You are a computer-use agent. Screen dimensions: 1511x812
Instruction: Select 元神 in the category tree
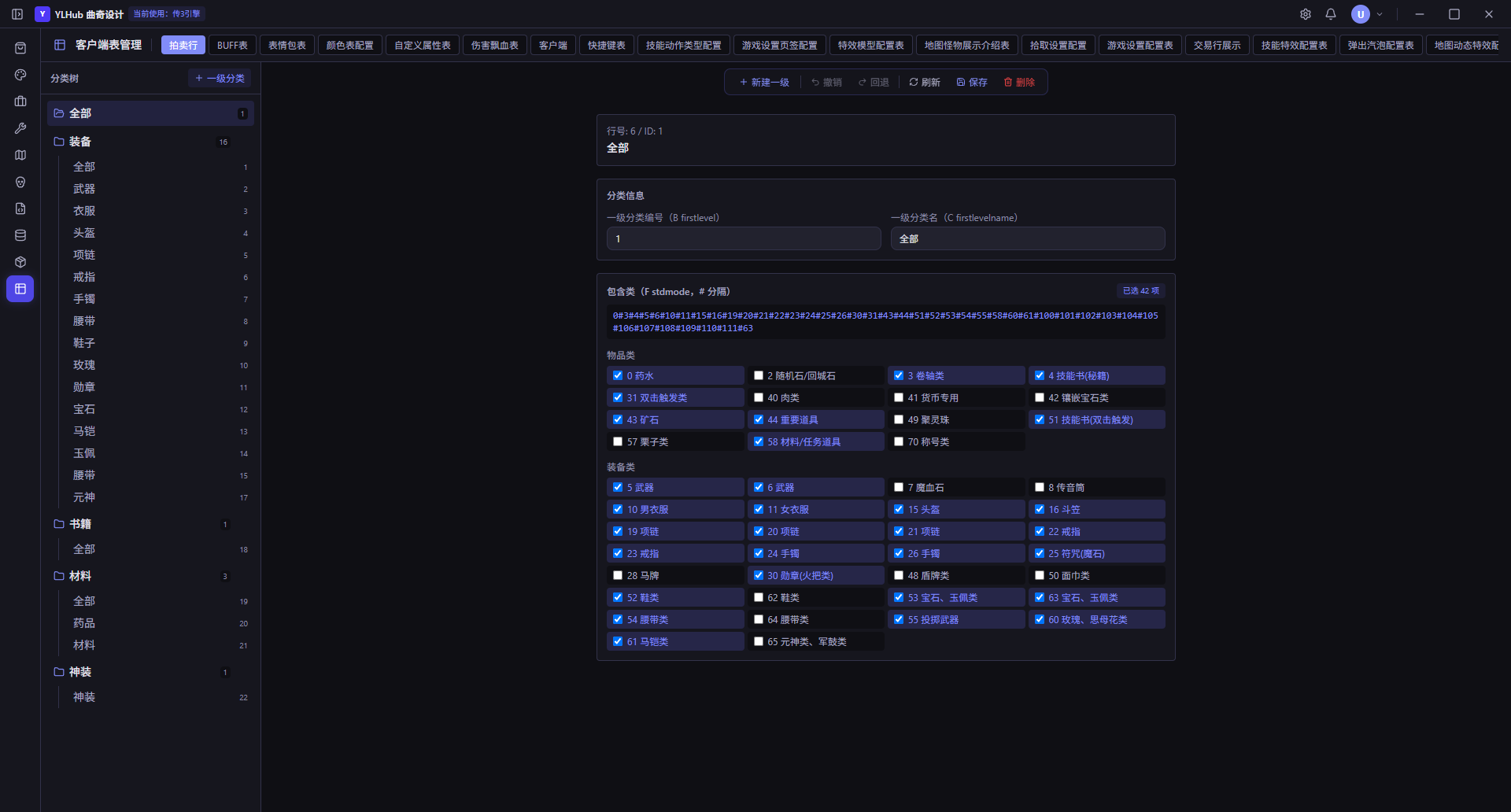pyautogui.click(x=160, y=497)
